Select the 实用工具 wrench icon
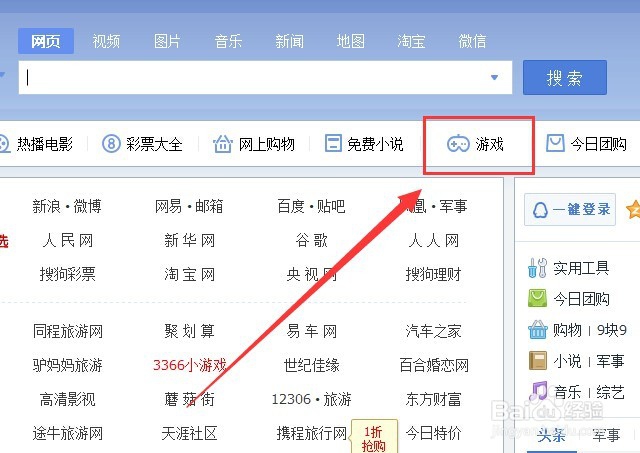This screenshot has width=640, height=453. click(537, 268)
